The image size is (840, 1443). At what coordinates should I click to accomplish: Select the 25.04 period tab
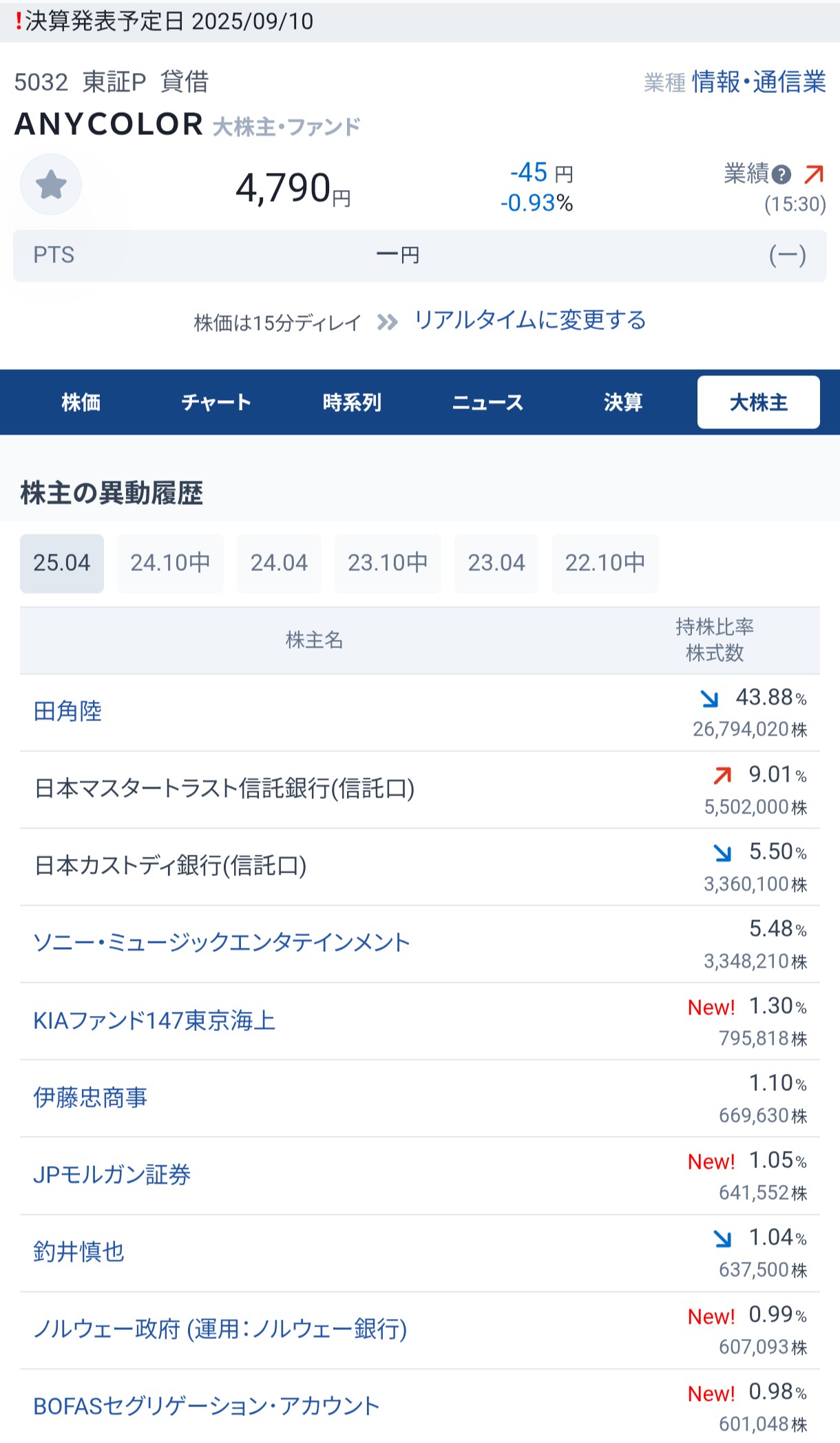[62, 563]
